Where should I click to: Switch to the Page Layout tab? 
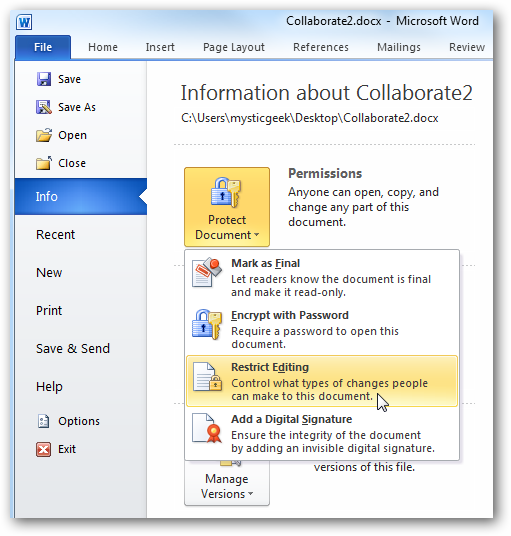tap(234, 47)
